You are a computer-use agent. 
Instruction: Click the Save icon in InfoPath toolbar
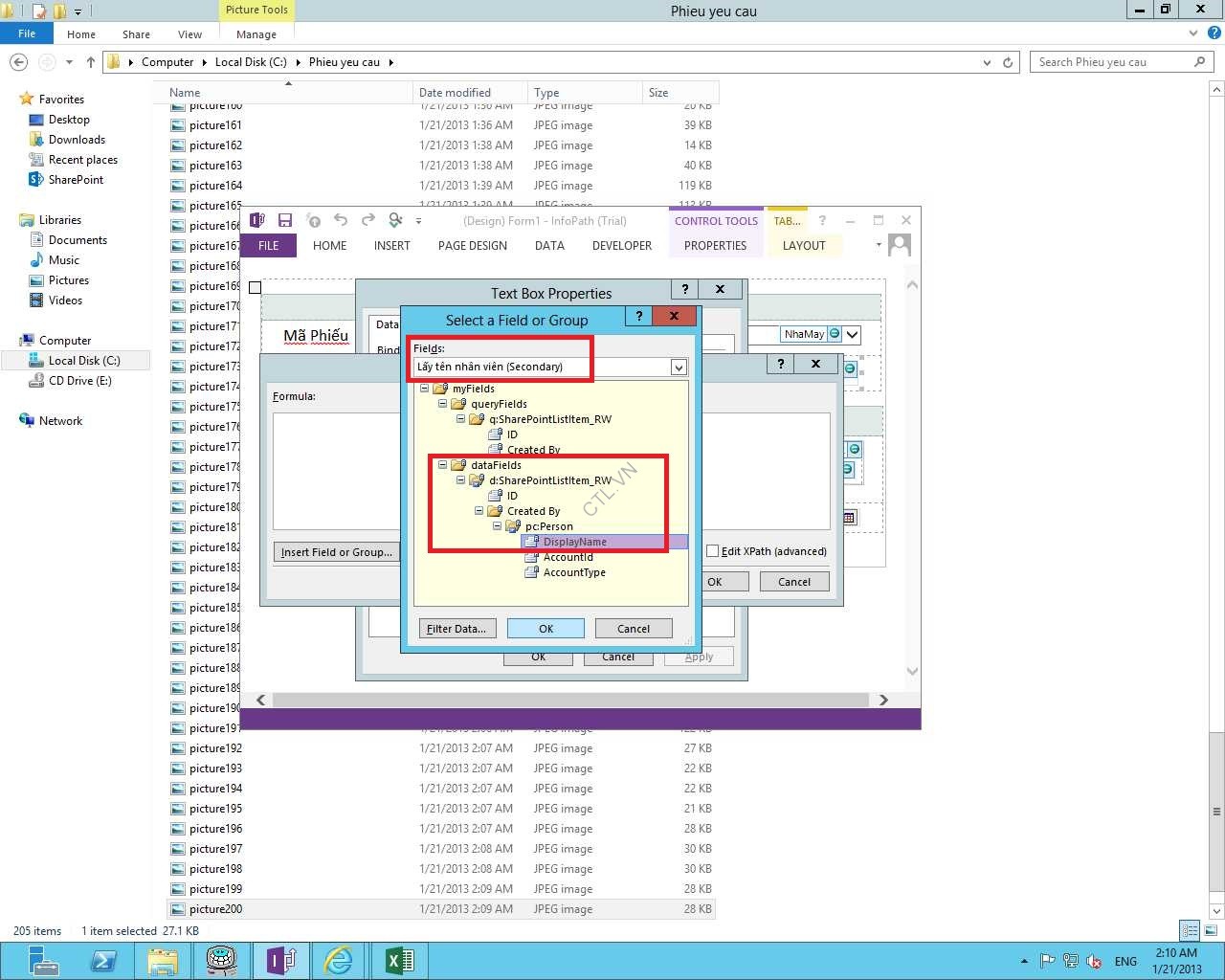coord(284,220)
